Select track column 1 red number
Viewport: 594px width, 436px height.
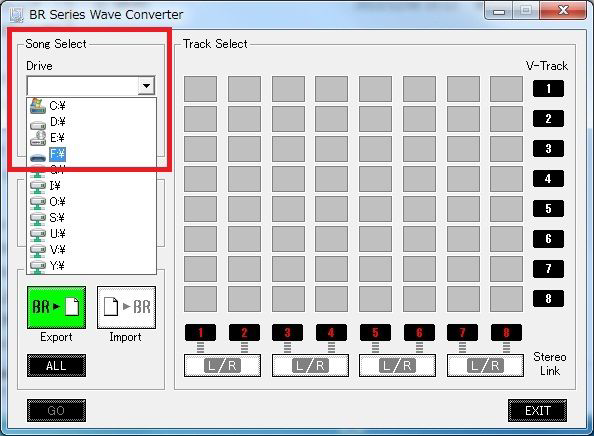point(200,333)
